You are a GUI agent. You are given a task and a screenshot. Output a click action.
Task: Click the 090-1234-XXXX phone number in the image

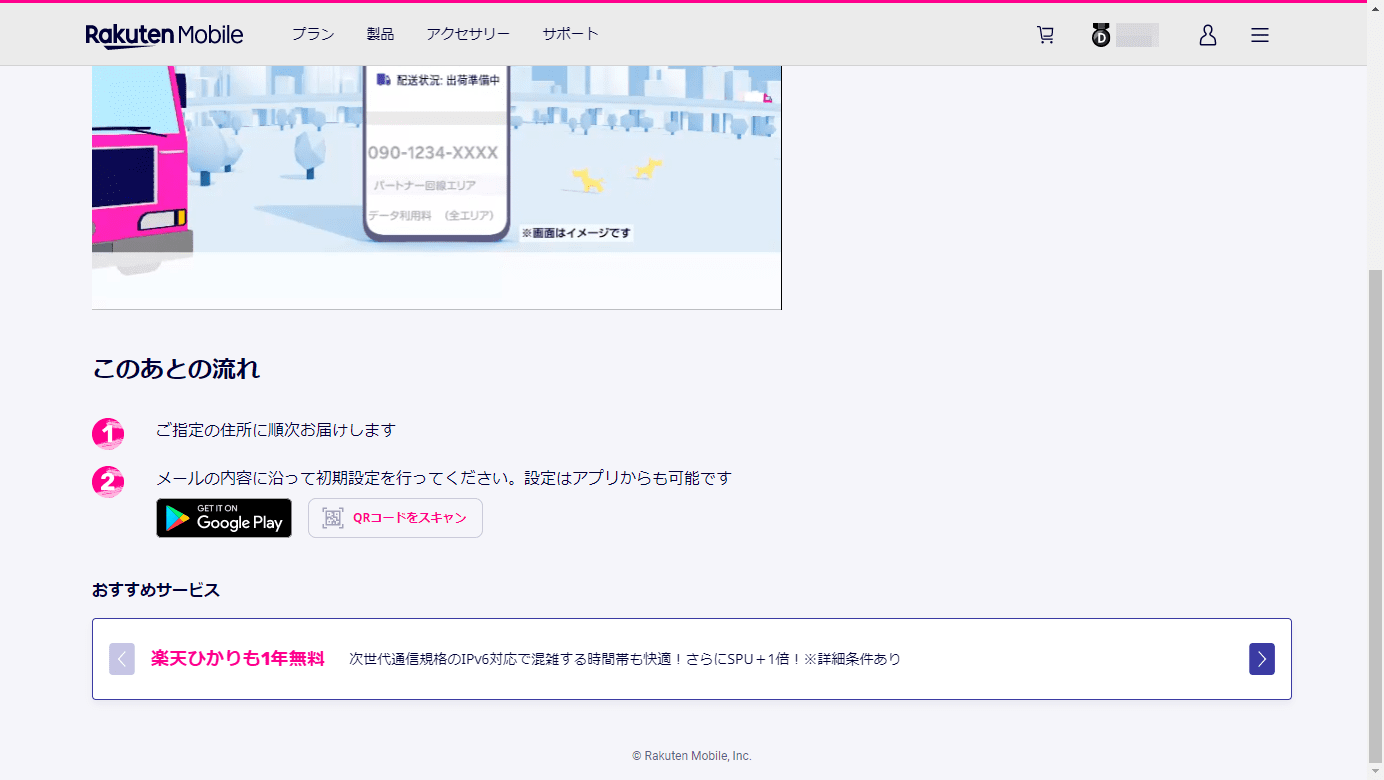(x=433, y=153)
